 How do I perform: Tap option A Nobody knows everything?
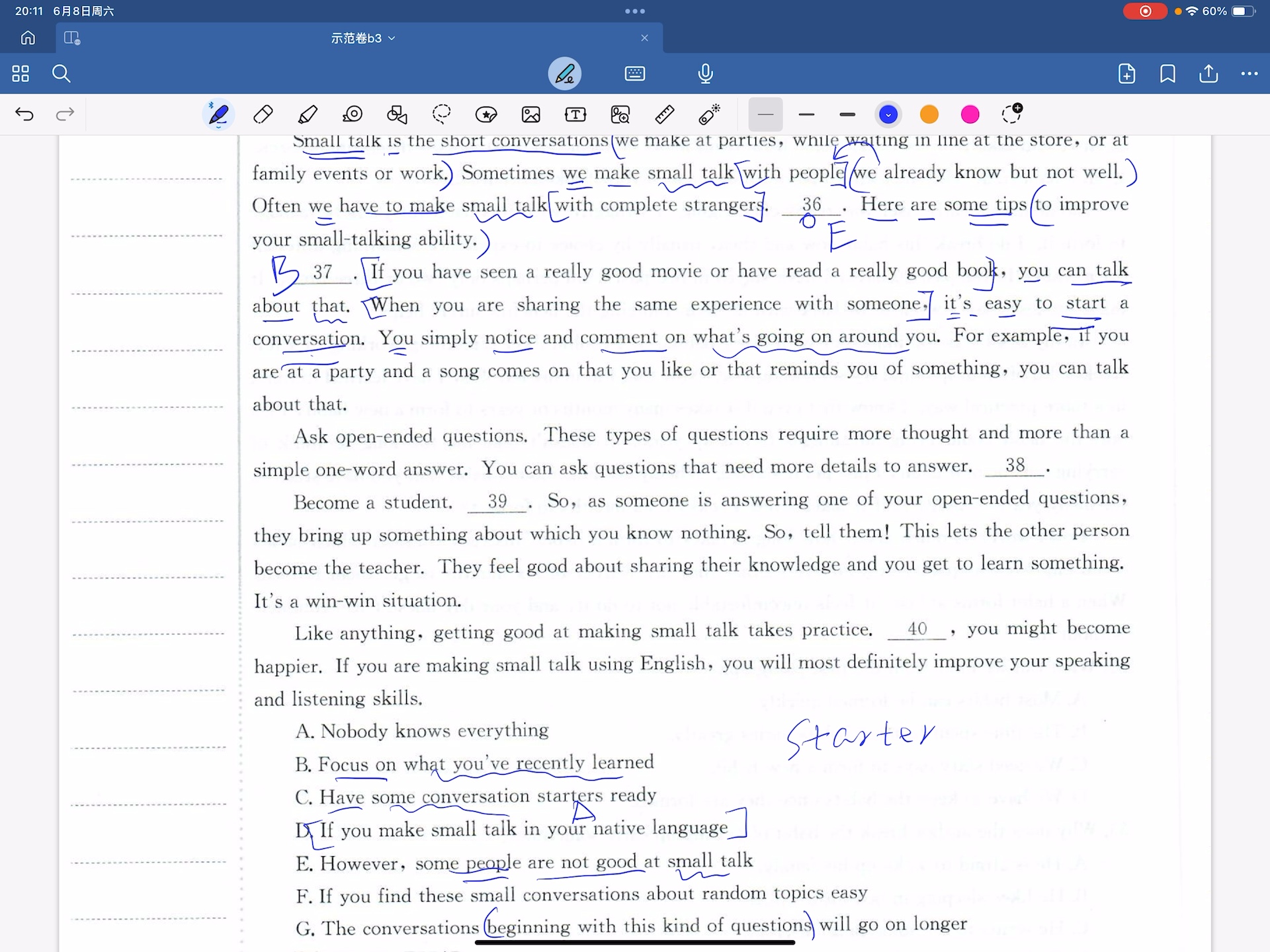pyautogui.click(x=422, y=731)
